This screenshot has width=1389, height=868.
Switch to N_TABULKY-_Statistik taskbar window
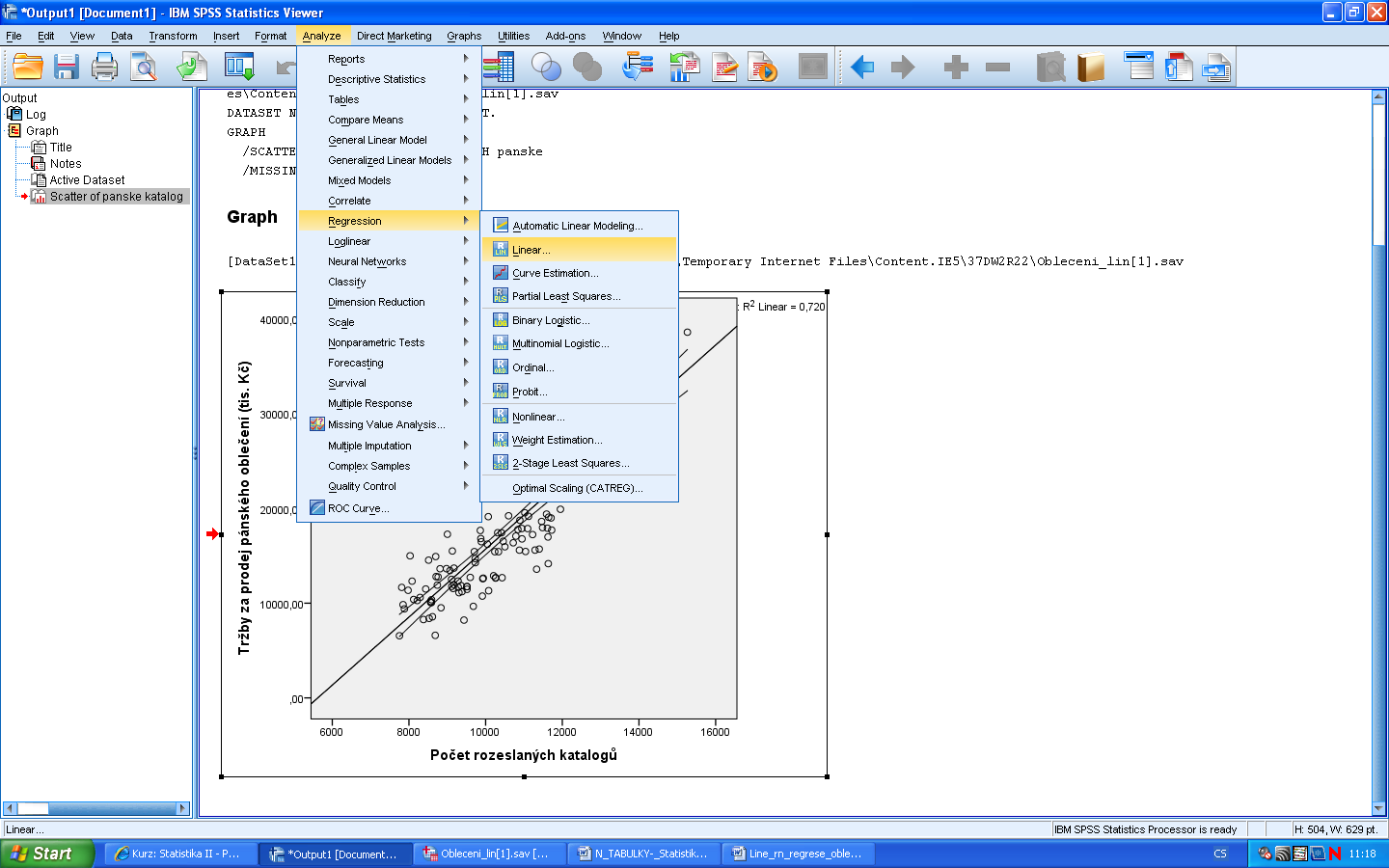coord(644,854)
